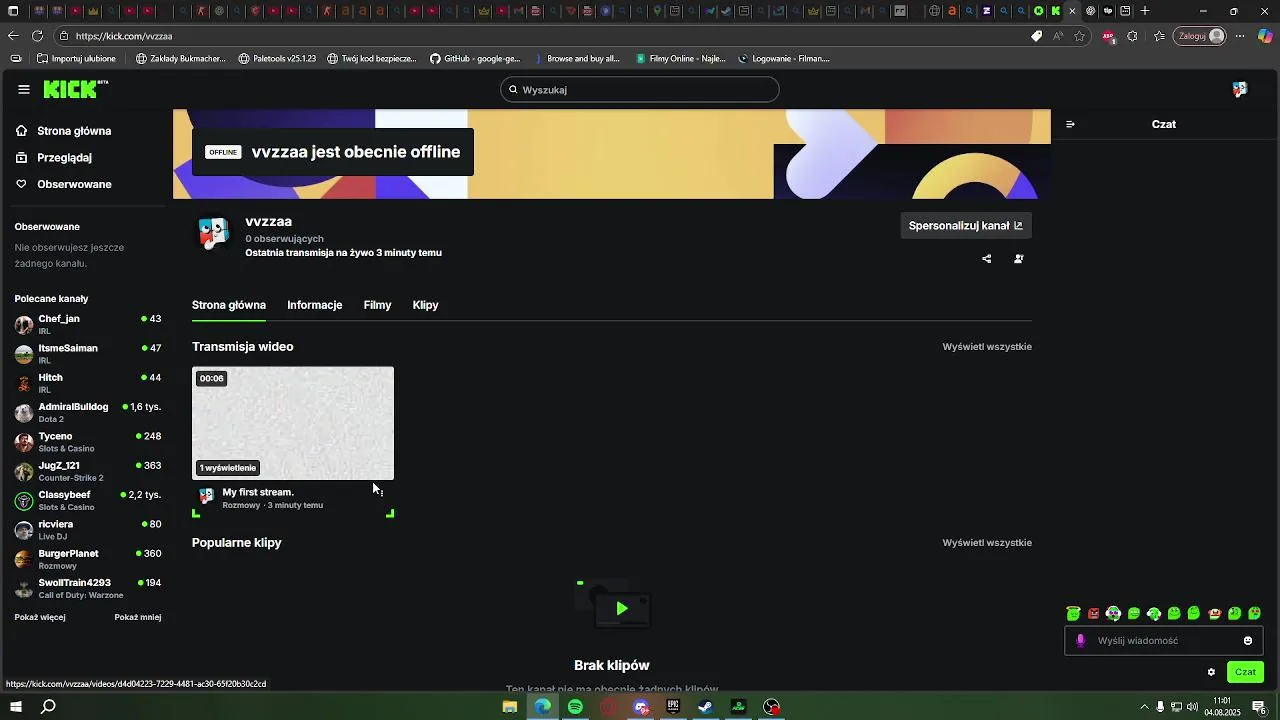Click the follow user icon beside share
1280x720 pixels.
click(x=1019, y=258)
